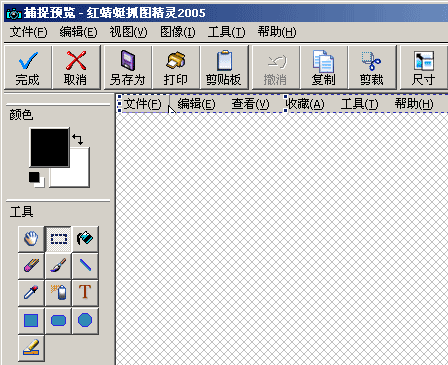The height and width of the screenshot is (365, 448).
Task: Open the 图像(I) menu
Action: click(x=178, y=32)
